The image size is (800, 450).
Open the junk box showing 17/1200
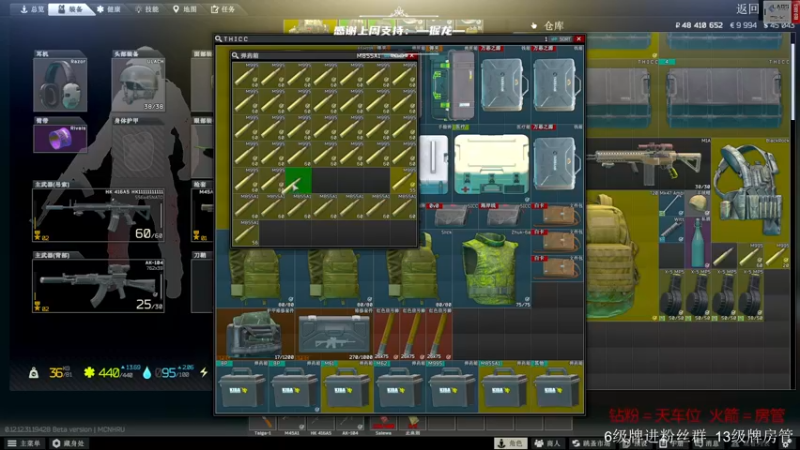(x=256, y=334)
